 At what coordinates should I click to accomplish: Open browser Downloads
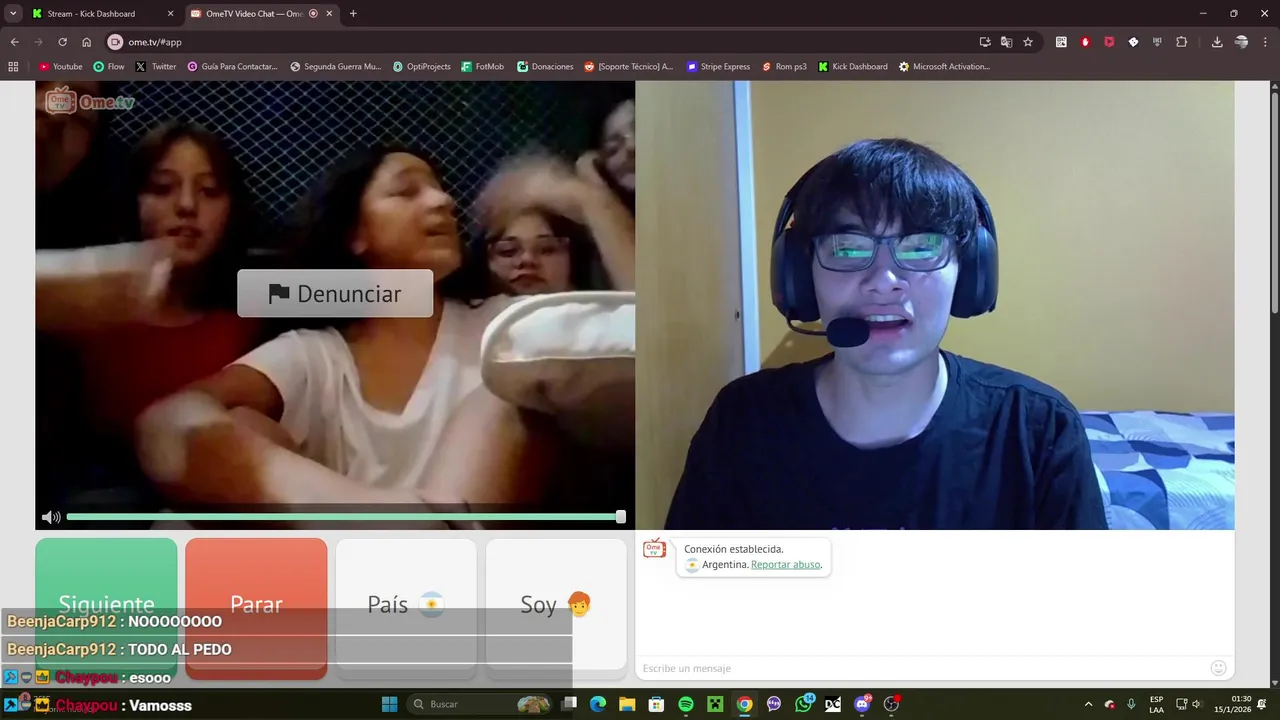click(x=1217, y=42)
